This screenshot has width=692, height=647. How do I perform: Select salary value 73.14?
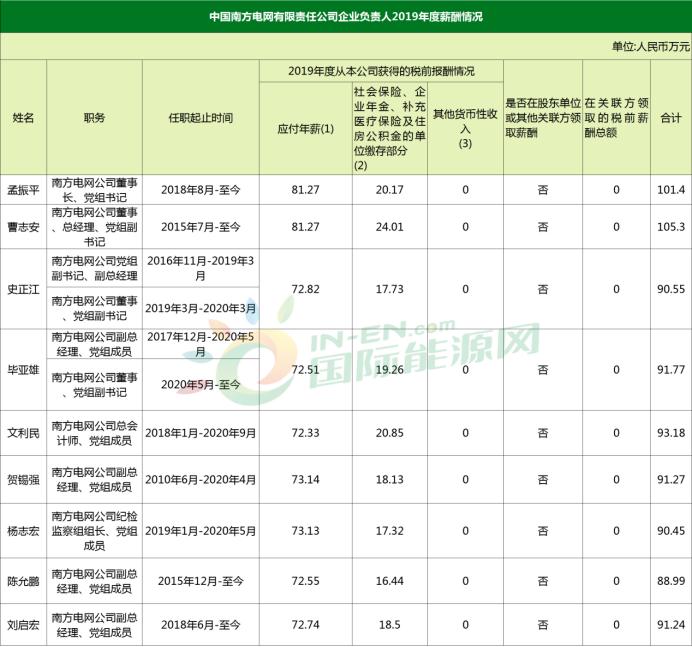point(305,480)
